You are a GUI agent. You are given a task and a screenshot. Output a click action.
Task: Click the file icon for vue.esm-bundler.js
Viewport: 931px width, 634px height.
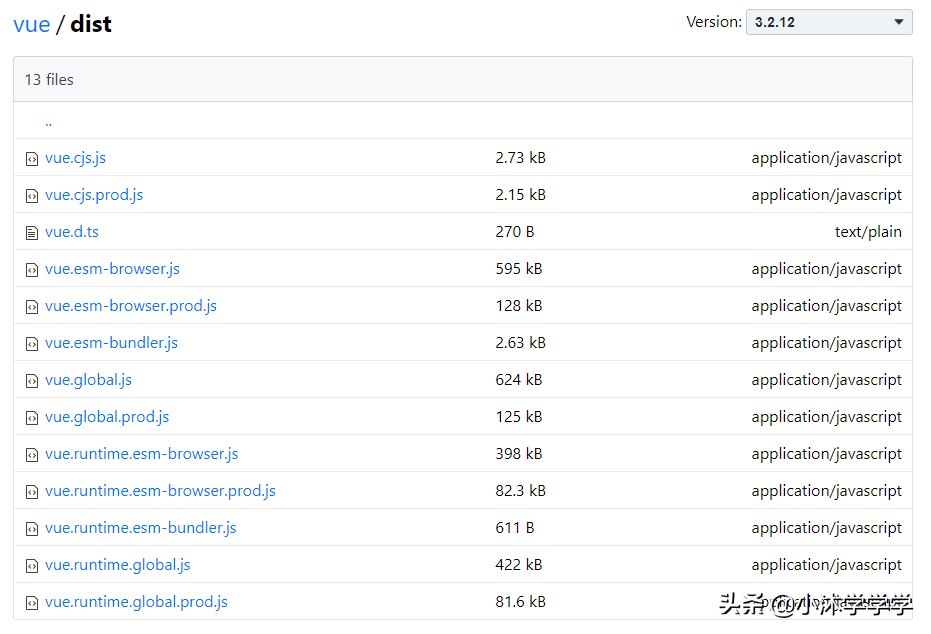(x=31, y=342)
